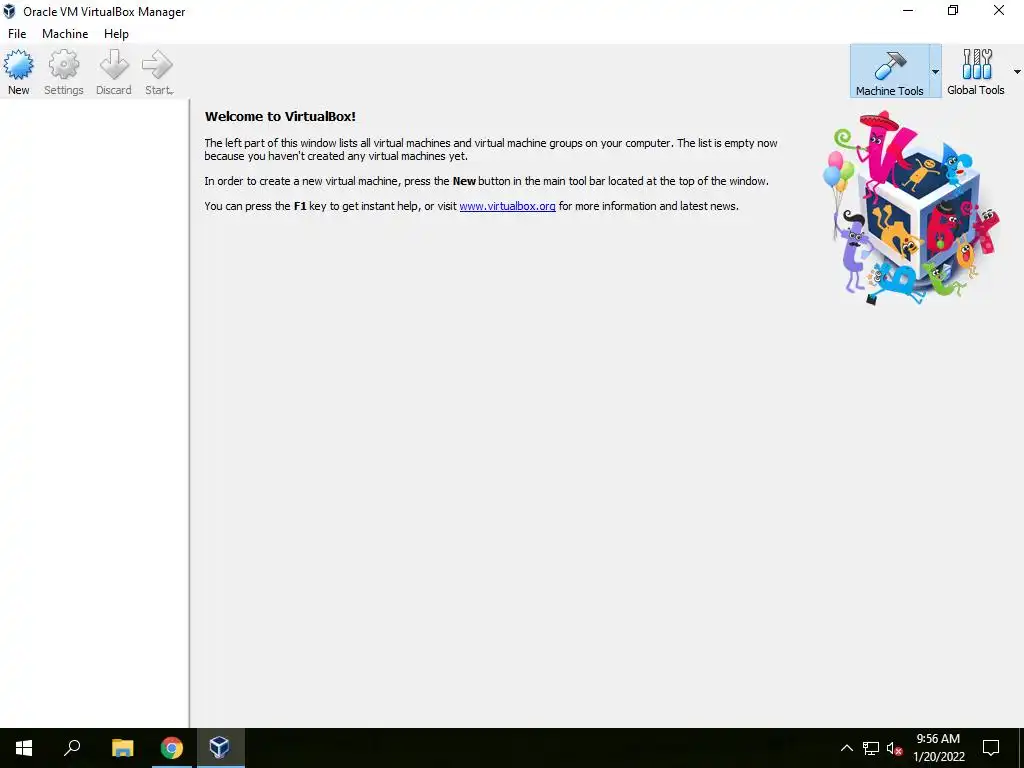Visit the www.virtualbox.org link
This screenshot has height=768, width=1024.
tap(507, 206)
